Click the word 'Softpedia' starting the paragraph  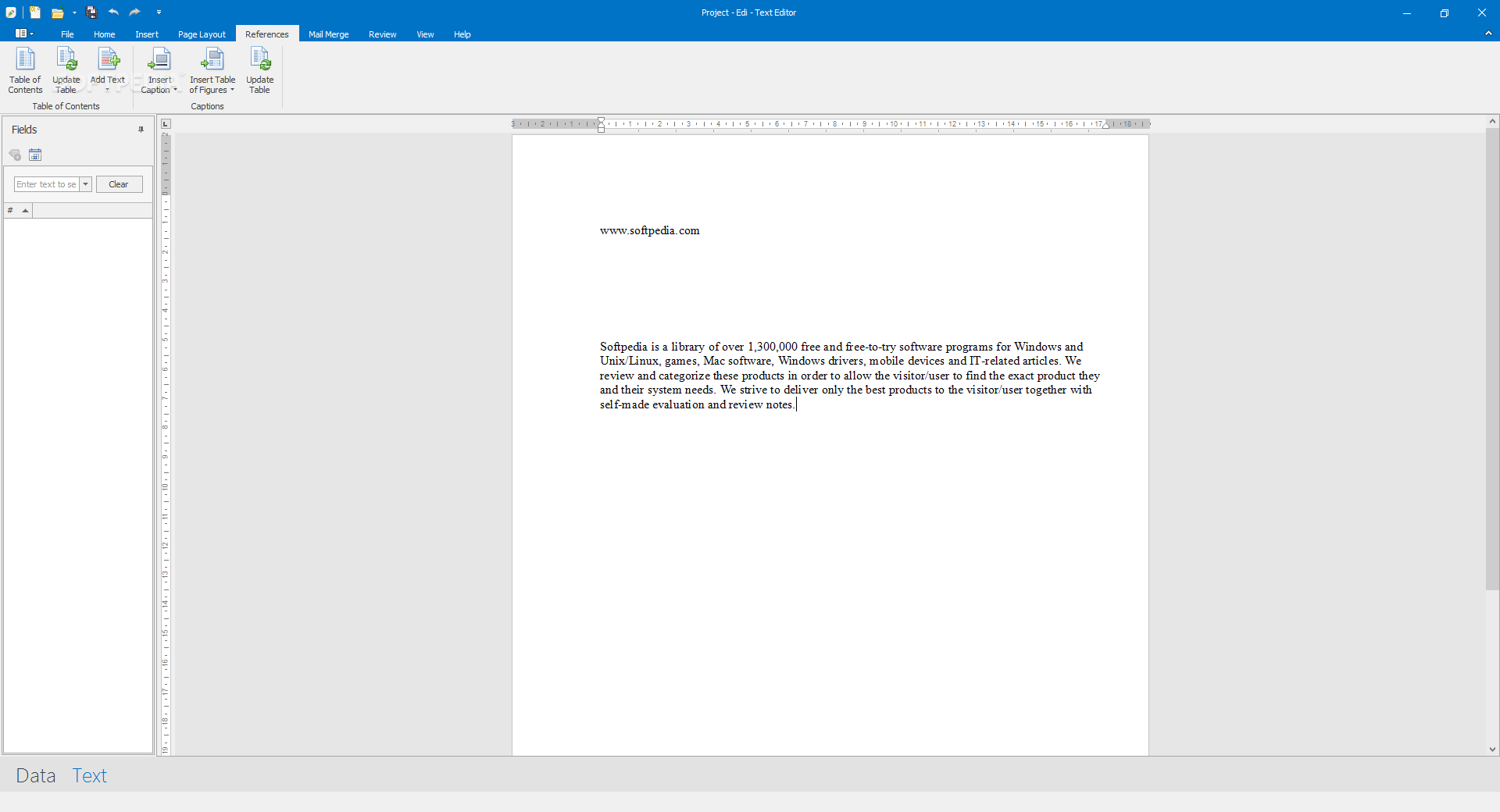pos(623,347)
